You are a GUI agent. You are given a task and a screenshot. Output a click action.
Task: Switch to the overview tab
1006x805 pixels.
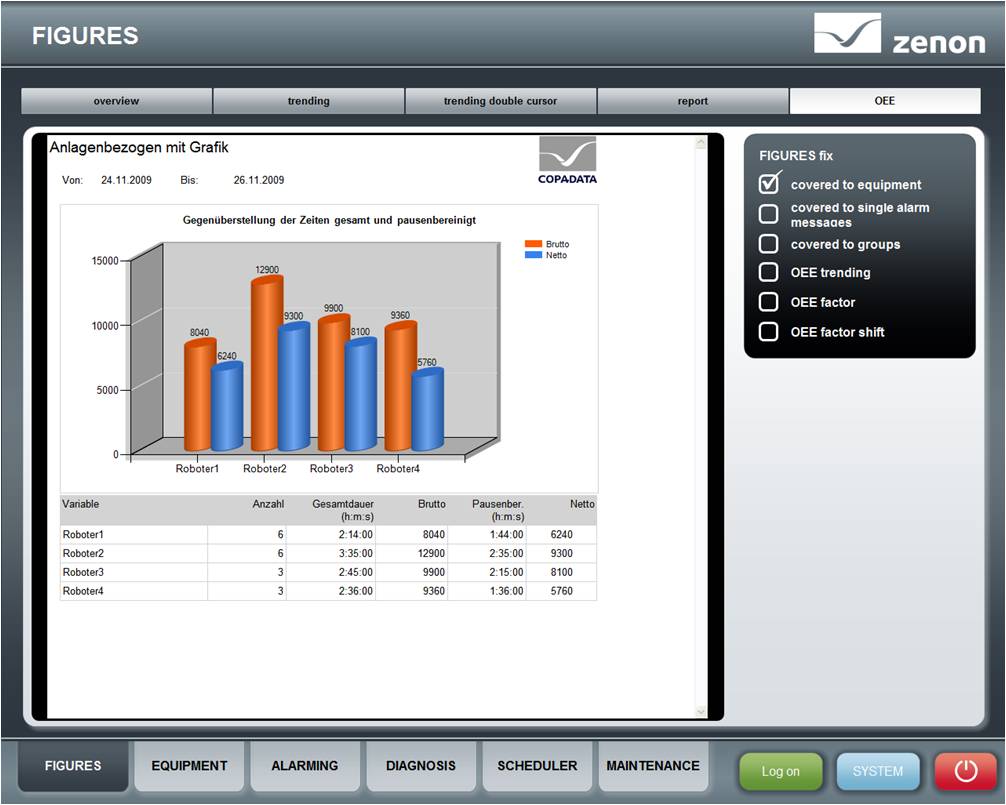point(117,101)
